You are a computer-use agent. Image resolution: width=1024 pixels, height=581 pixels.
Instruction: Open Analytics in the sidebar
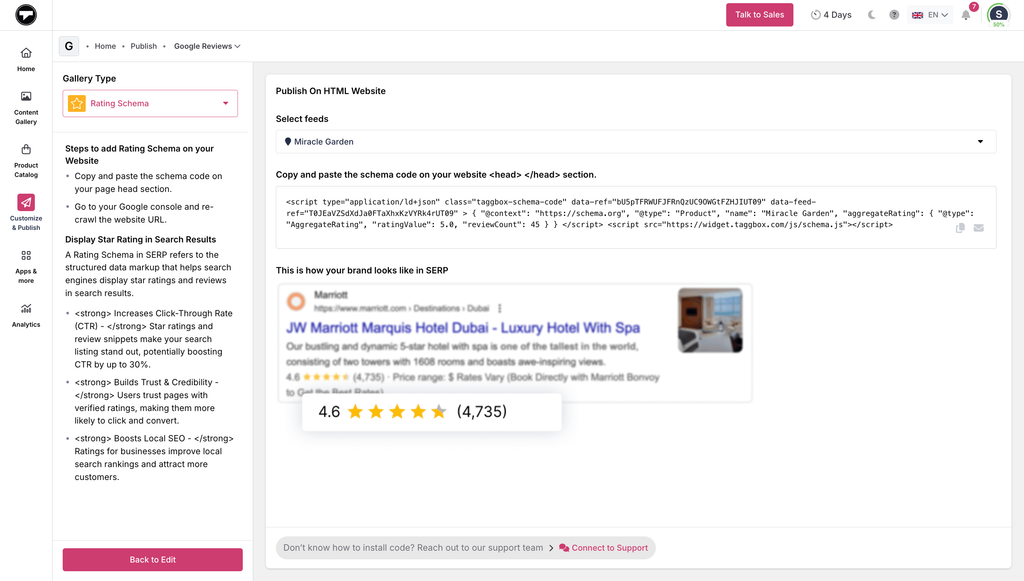coord(26,315)
